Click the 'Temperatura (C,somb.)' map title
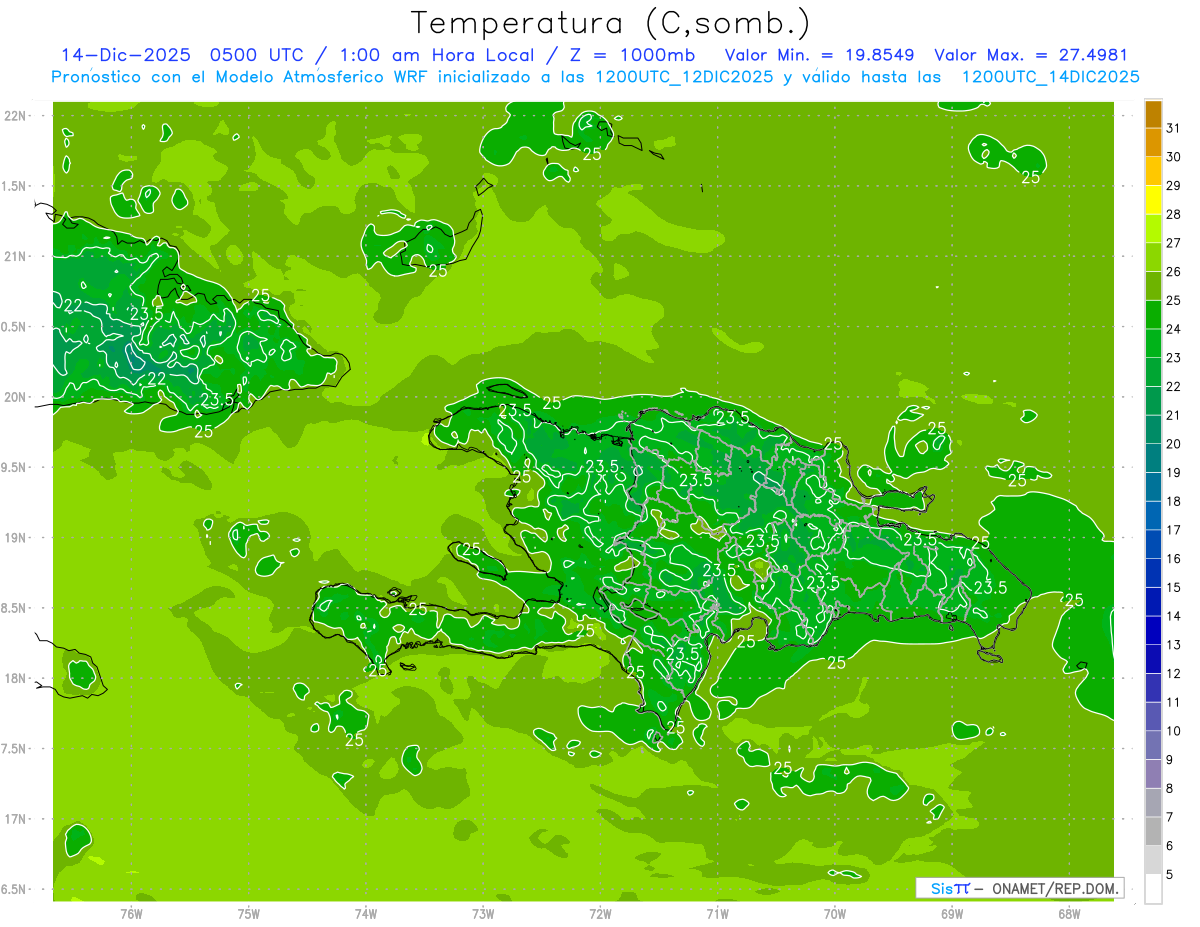1200x927 pixels. [611, 23]
